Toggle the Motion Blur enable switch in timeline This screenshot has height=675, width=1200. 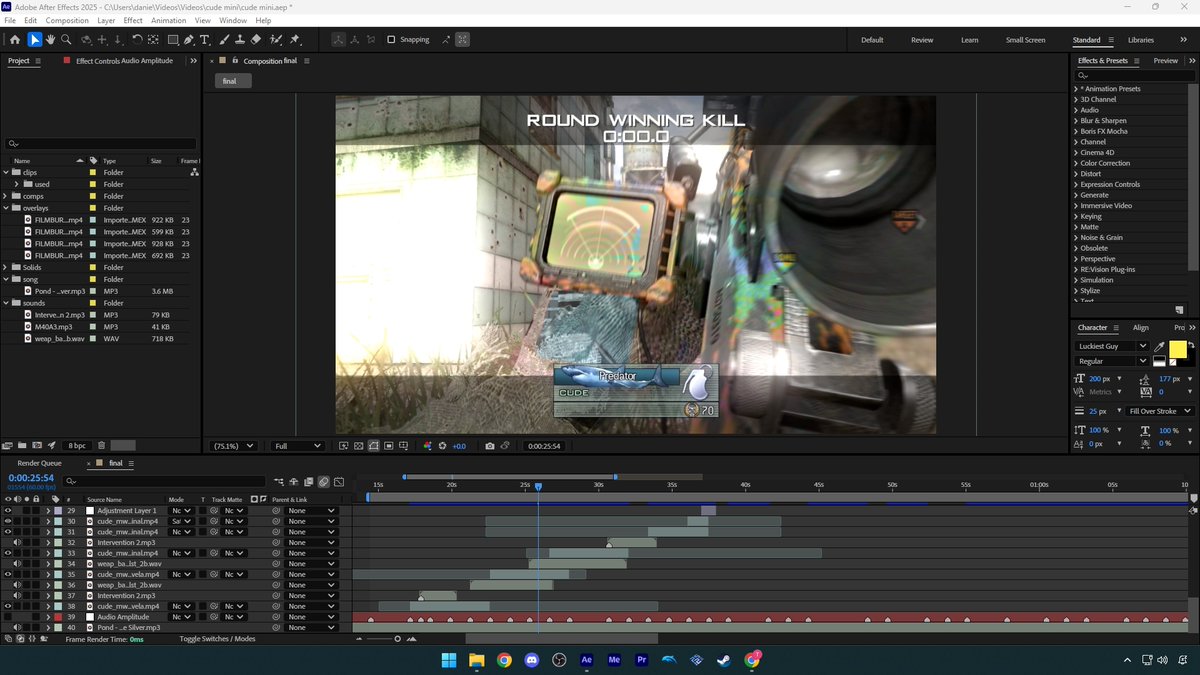pos(324,482)
